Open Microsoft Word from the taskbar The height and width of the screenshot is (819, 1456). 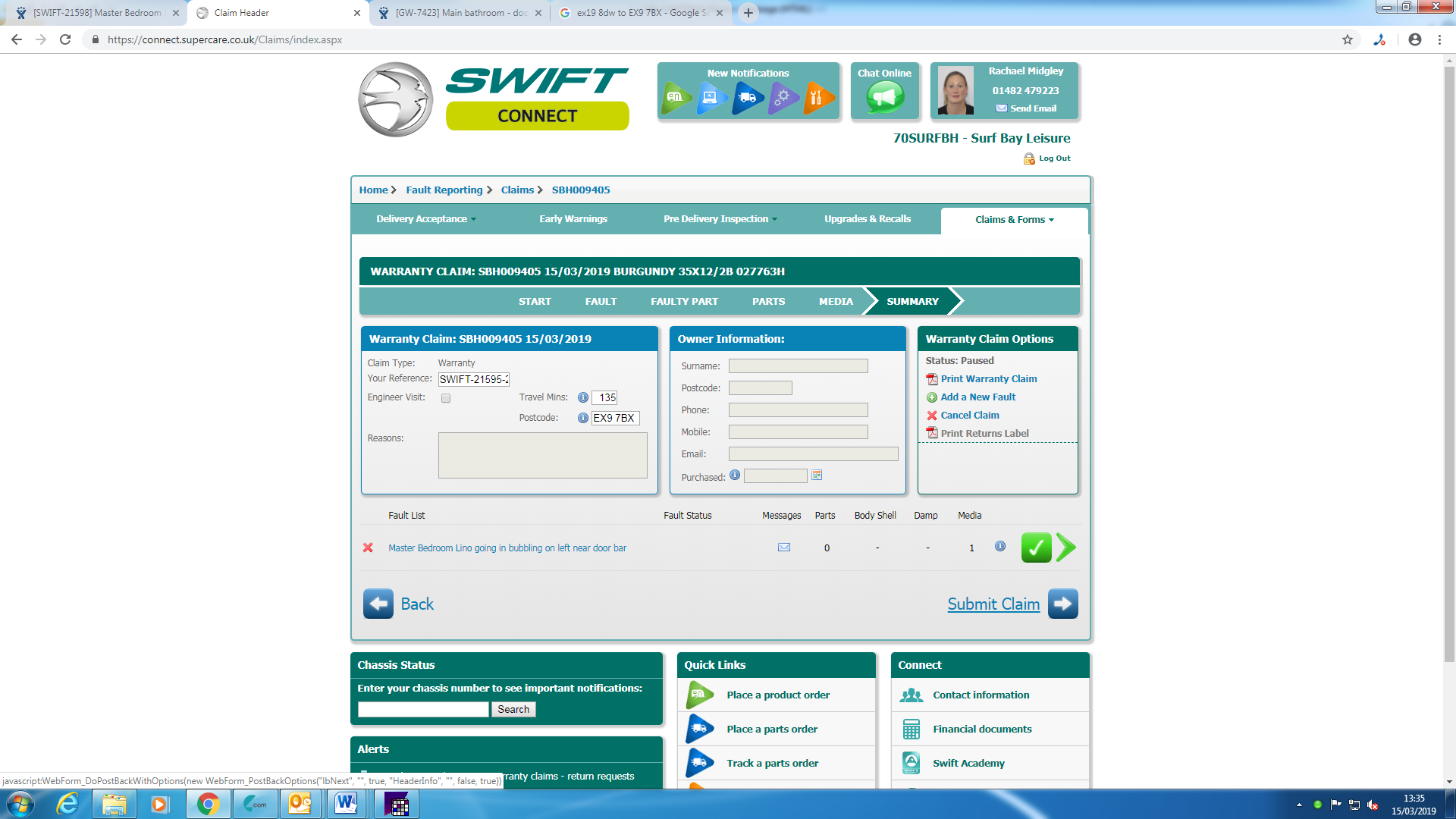click(x=347, y=804)
